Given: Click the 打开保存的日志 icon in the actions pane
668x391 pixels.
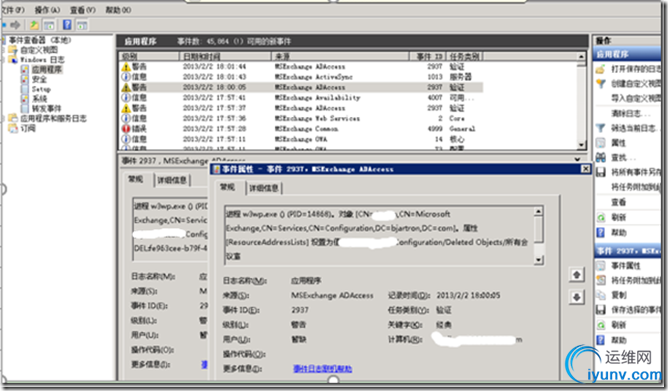Looking at the screenshot, I should pyautogui.click(x=600, y=69).
